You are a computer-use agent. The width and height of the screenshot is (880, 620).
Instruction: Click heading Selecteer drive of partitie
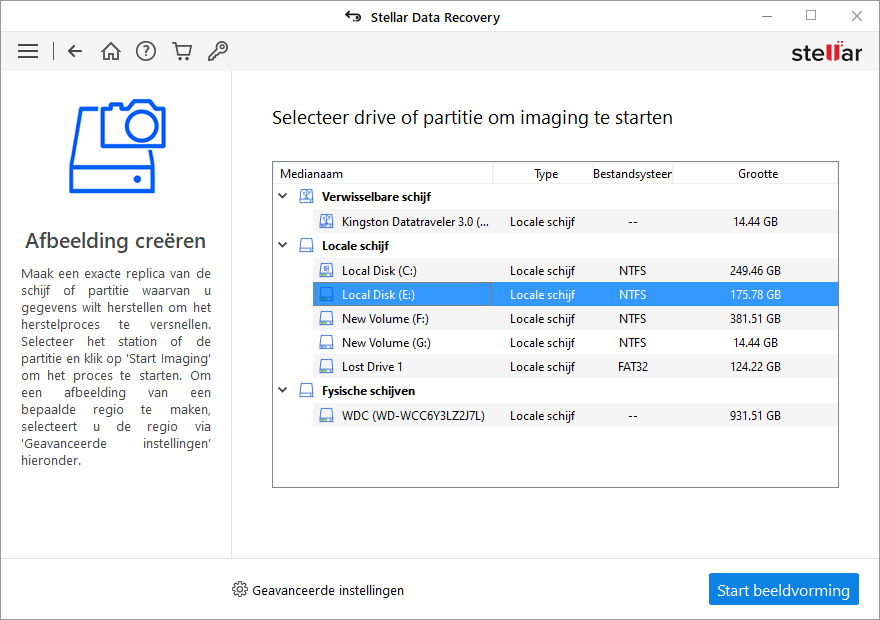(x=472, y=118)
